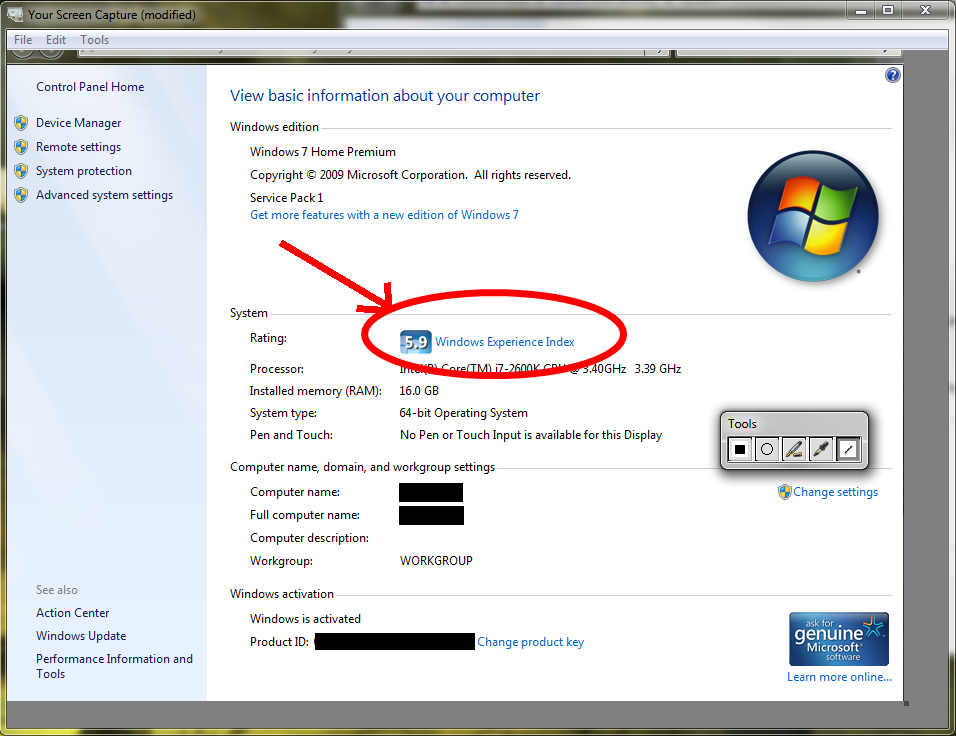Select the filled rectangle tool
The width and height of the screenshot is (956, 736).
[x=740, y=449]
